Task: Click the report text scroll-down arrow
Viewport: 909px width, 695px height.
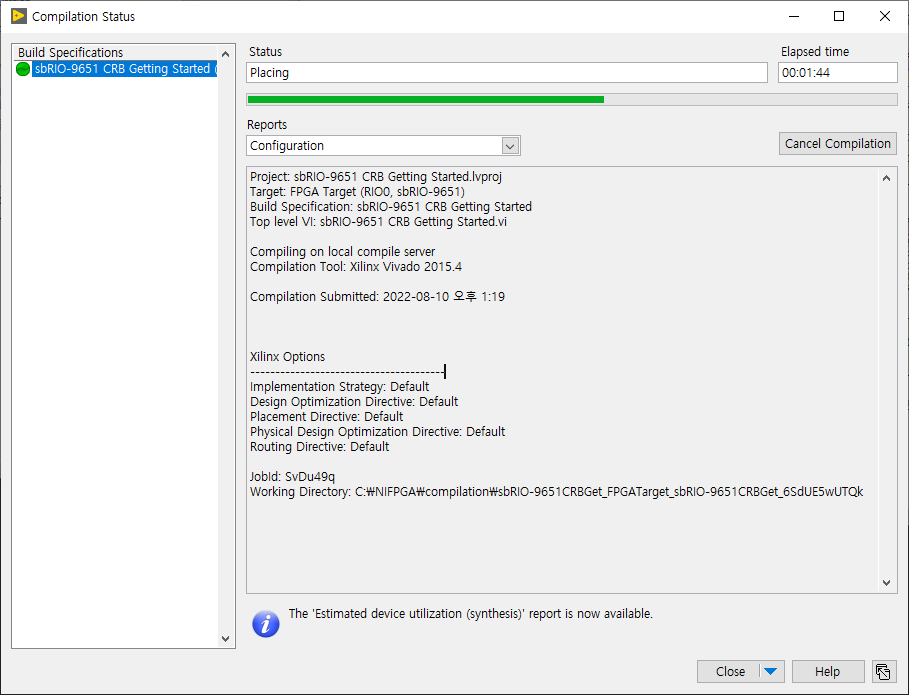Action: [886, 583]
